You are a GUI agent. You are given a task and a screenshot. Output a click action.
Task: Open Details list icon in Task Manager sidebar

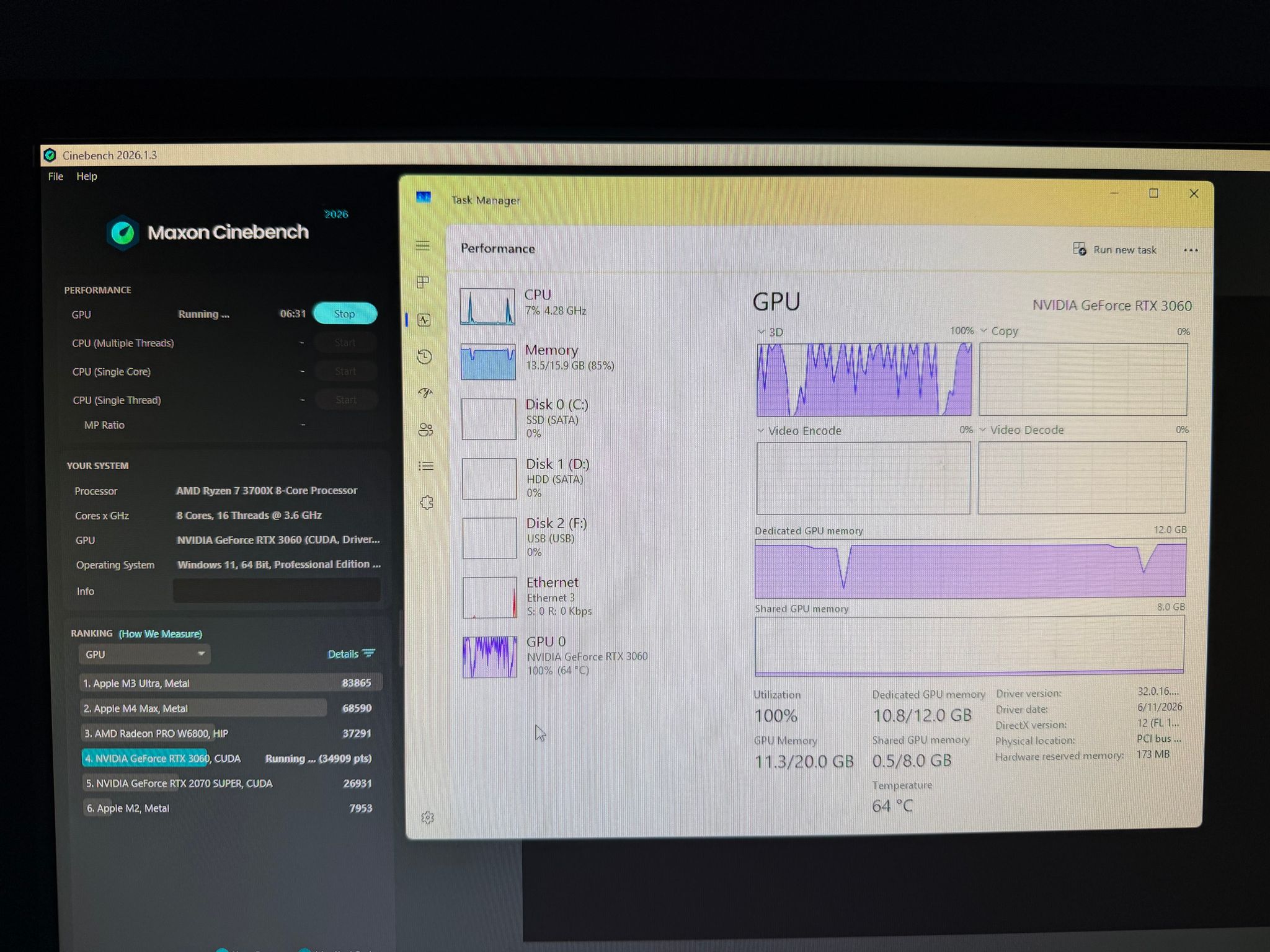(426, 466)
